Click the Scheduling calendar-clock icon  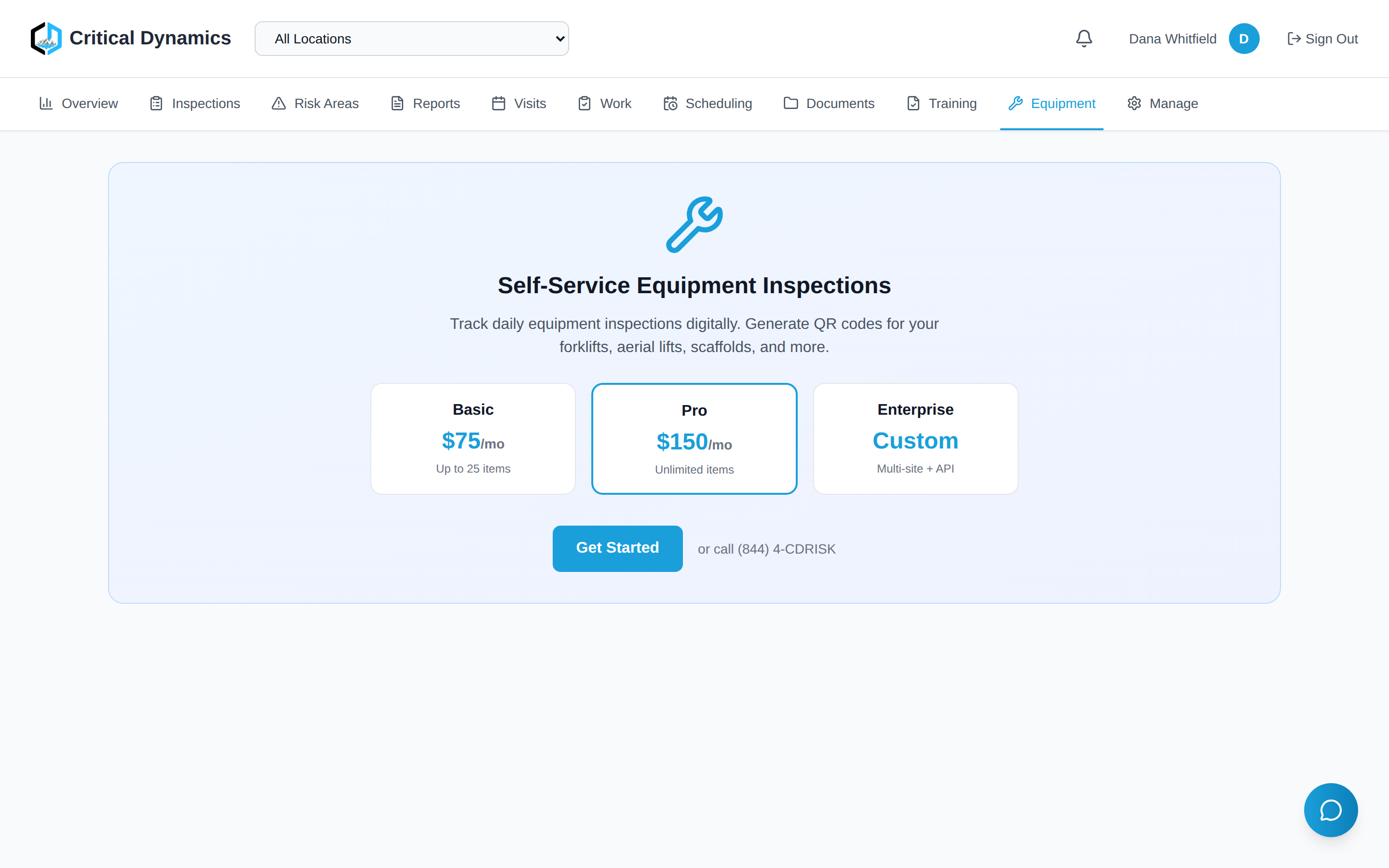pos(670,103)
